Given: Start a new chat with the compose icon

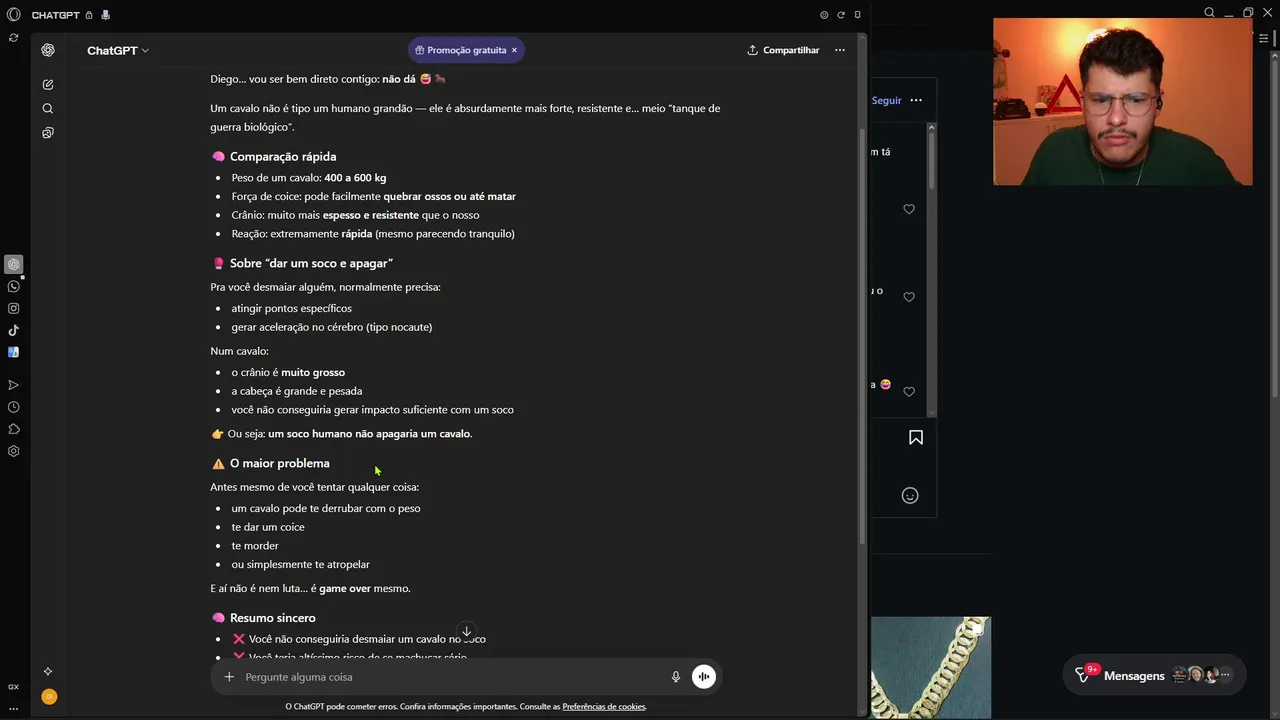Looking at the screenshot, I should click(x=48, y=85).
